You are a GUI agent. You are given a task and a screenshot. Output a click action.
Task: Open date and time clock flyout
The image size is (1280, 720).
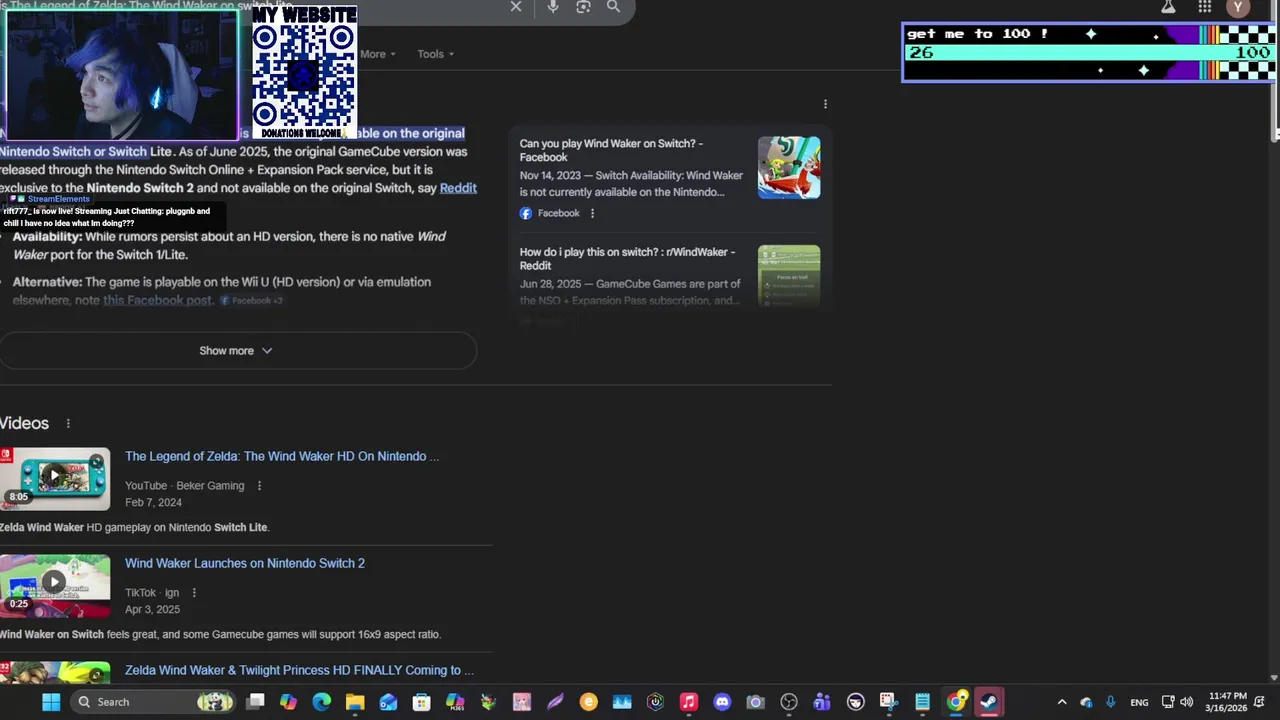1227,702
